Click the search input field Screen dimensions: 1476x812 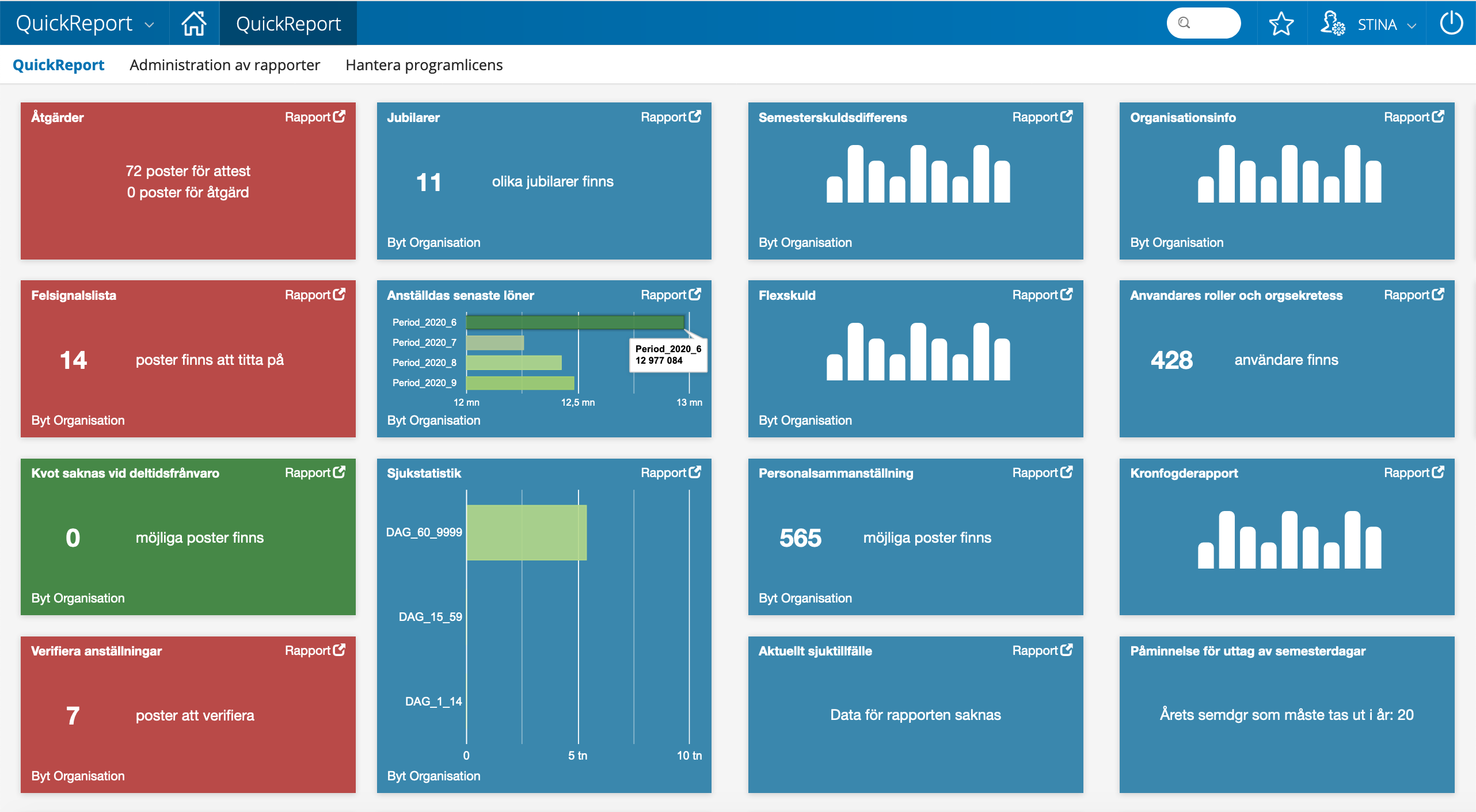tap(1203, 23)
